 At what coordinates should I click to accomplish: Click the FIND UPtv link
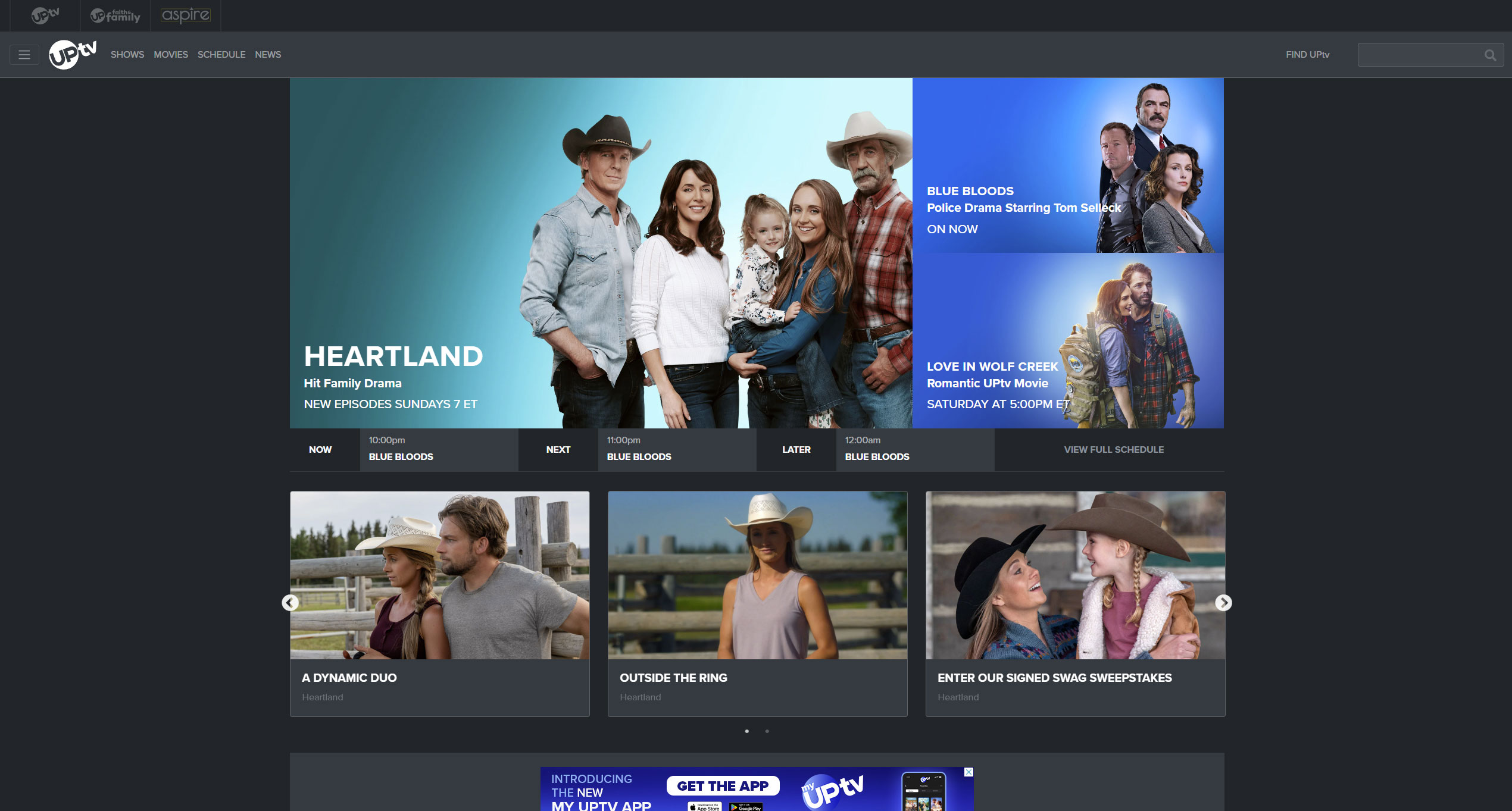pos(1307,55)
